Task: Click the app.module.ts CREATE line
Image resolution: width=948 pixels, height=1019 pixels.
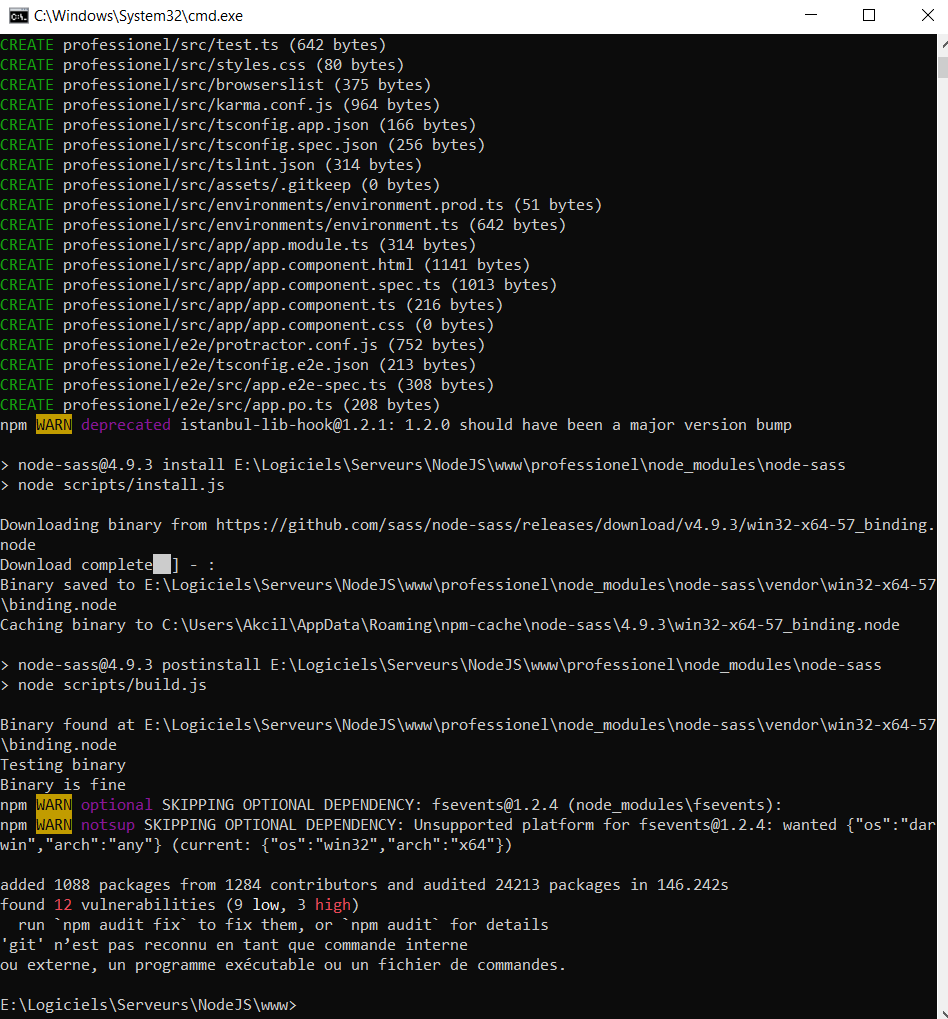Action: pos(238,245)
